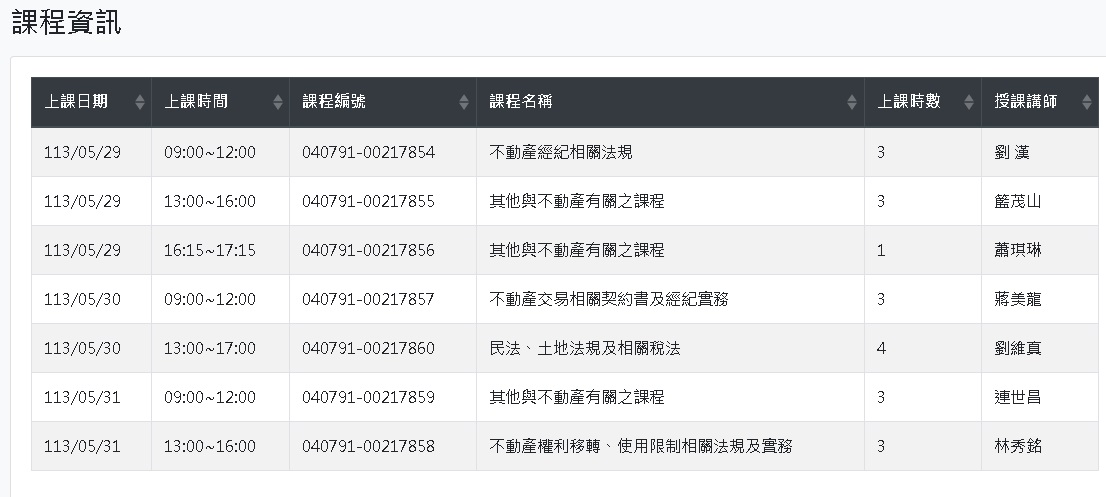Click sort arrows icon in 上課時間 header
Viewport: 1106px width, 497px height.
[x=278, y=102]
